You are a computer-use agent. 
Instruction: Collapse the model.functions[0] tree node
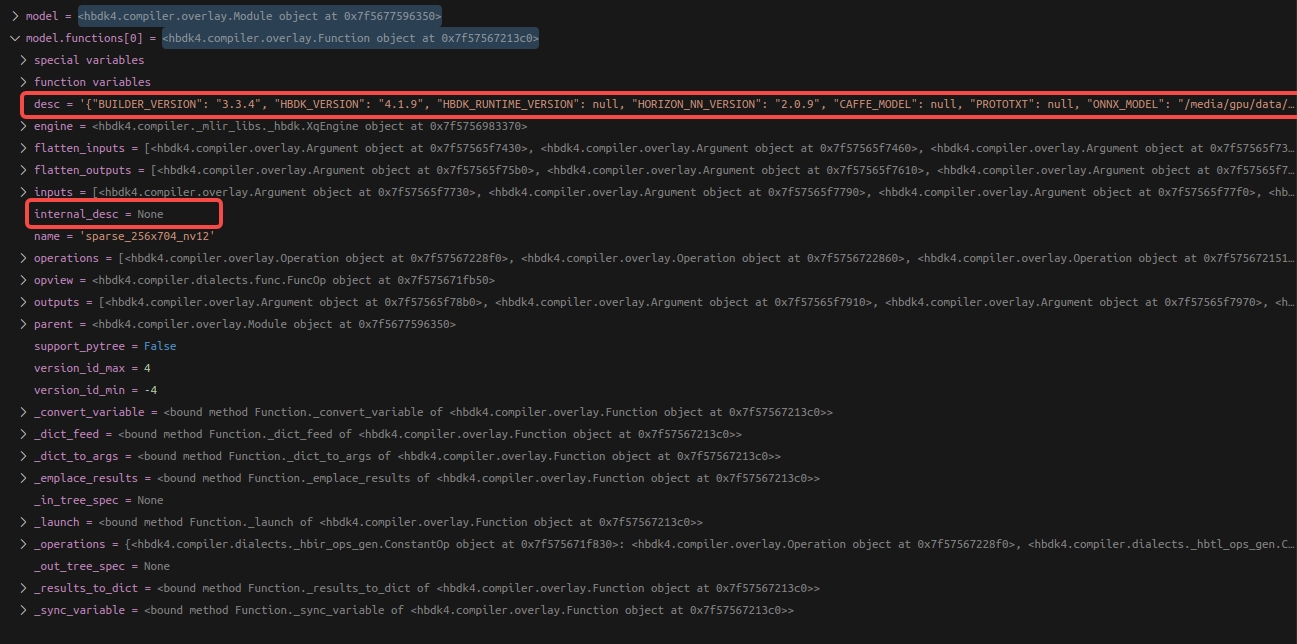(14, 39)
